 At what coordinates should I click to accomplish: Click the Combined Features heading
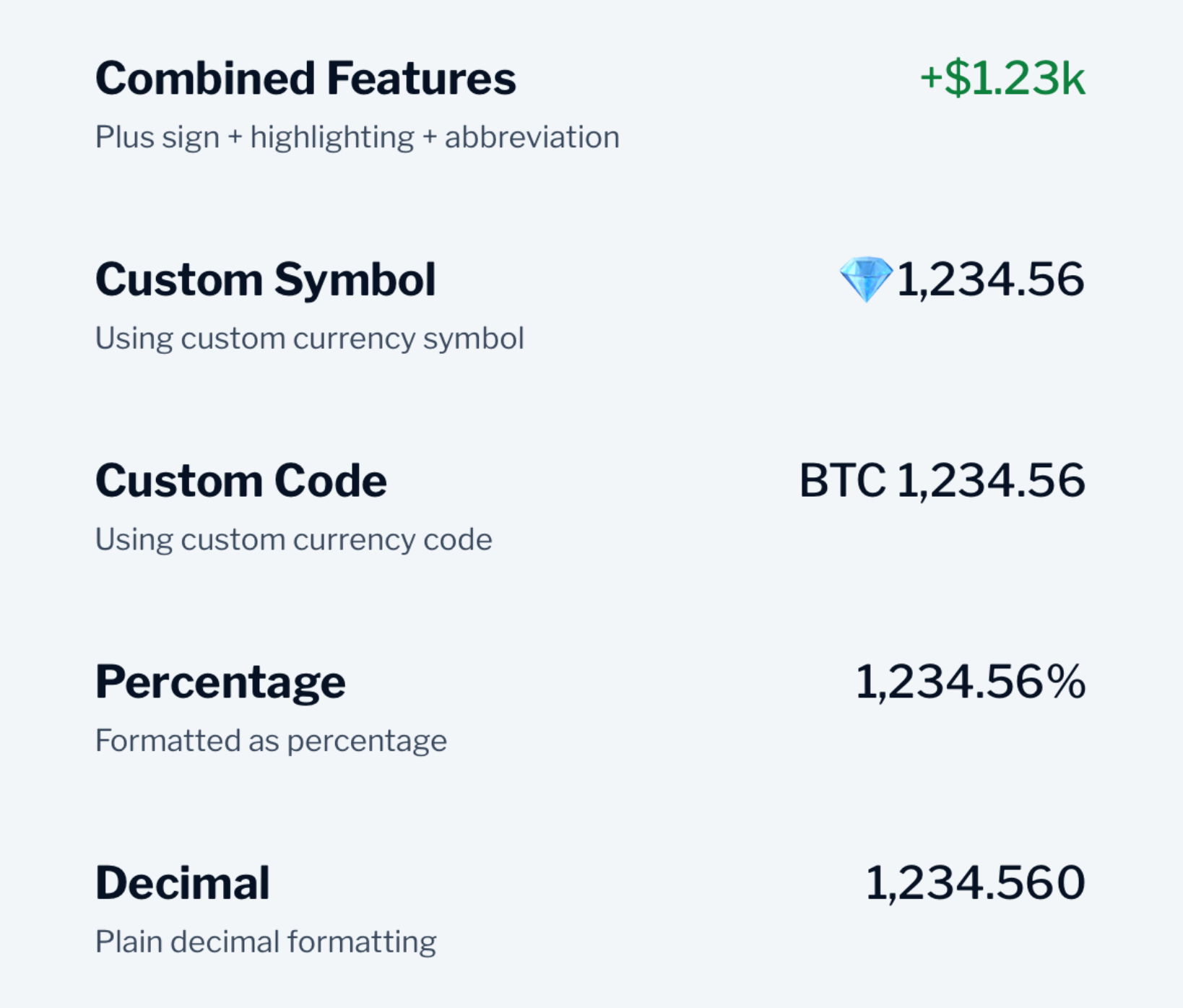[305, 79]
